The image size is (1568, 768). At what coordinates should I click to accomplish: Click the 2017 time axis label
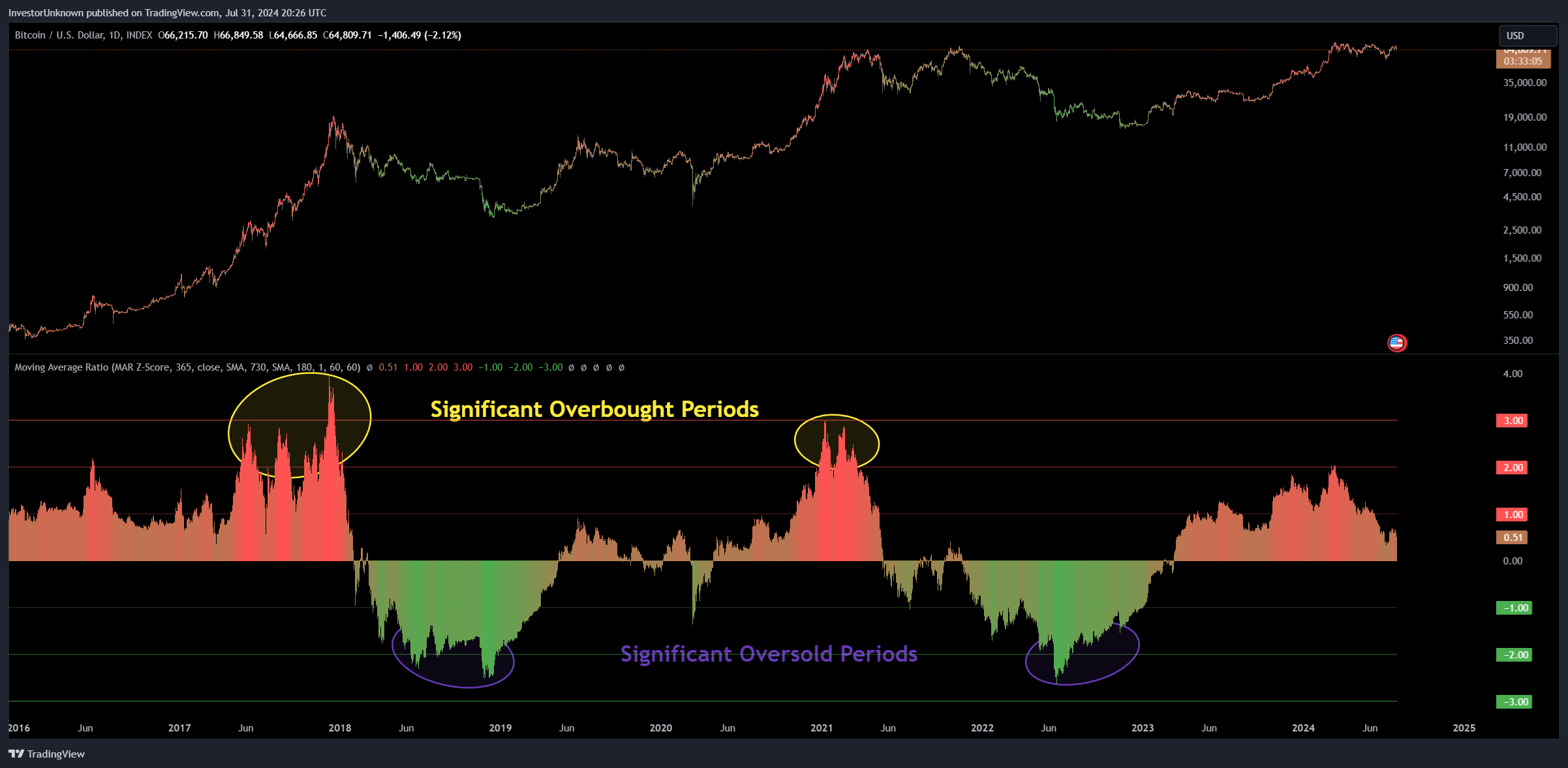point(179,728)
